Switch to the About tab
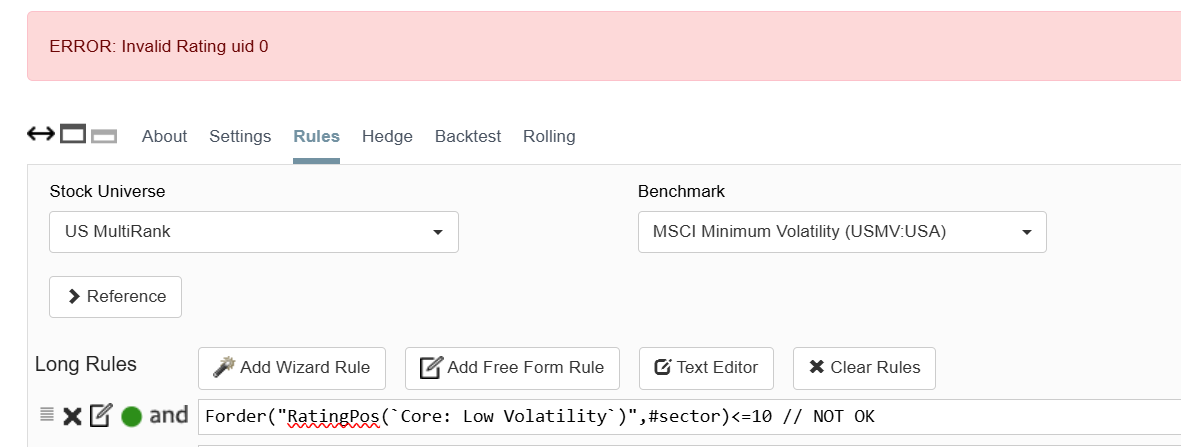Viewport: 1181px width, 447px height. click(x=164, y=137)
